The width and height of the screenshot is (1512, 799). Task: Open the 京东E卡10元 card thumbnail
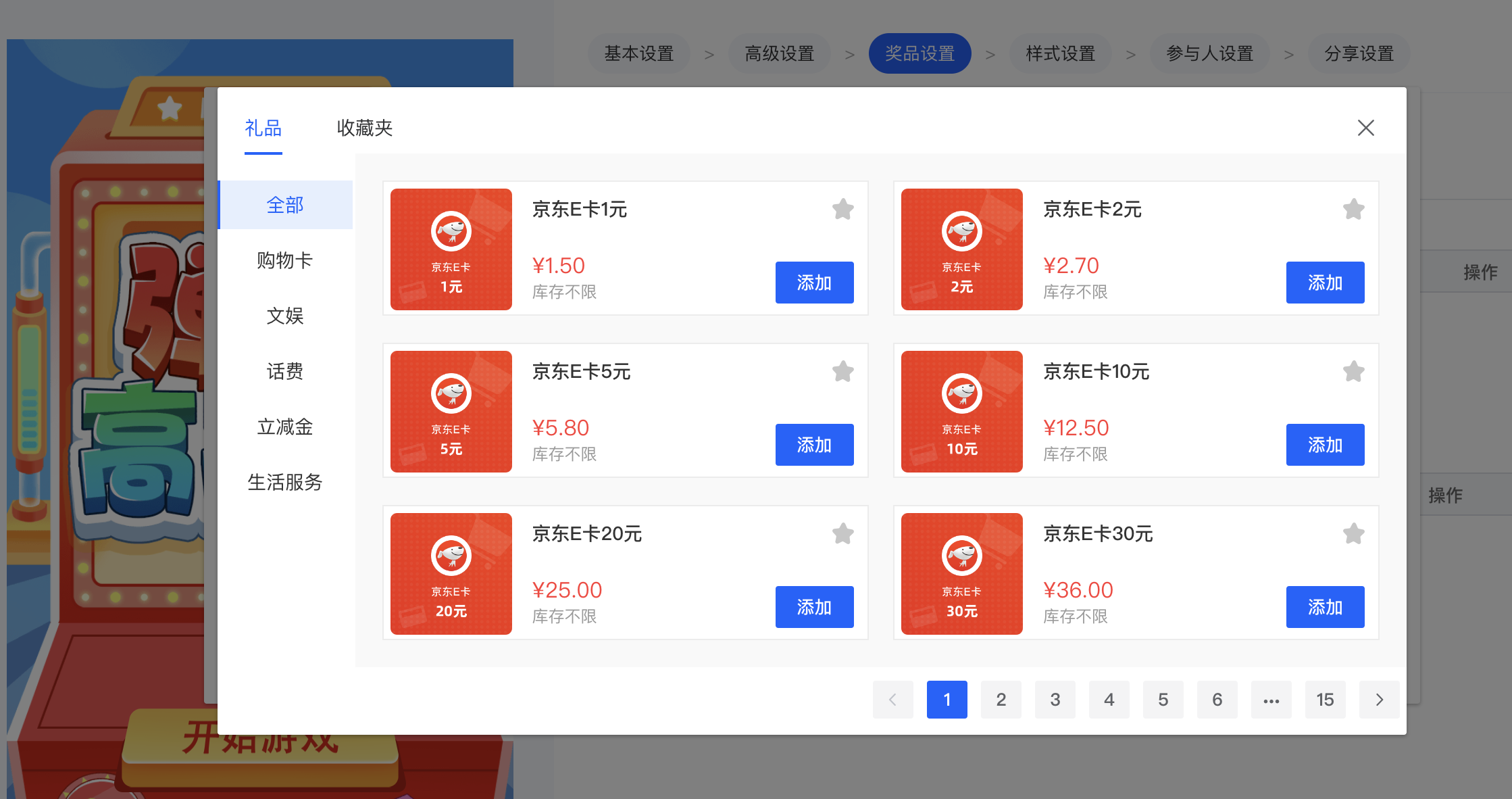pos(962,412)
